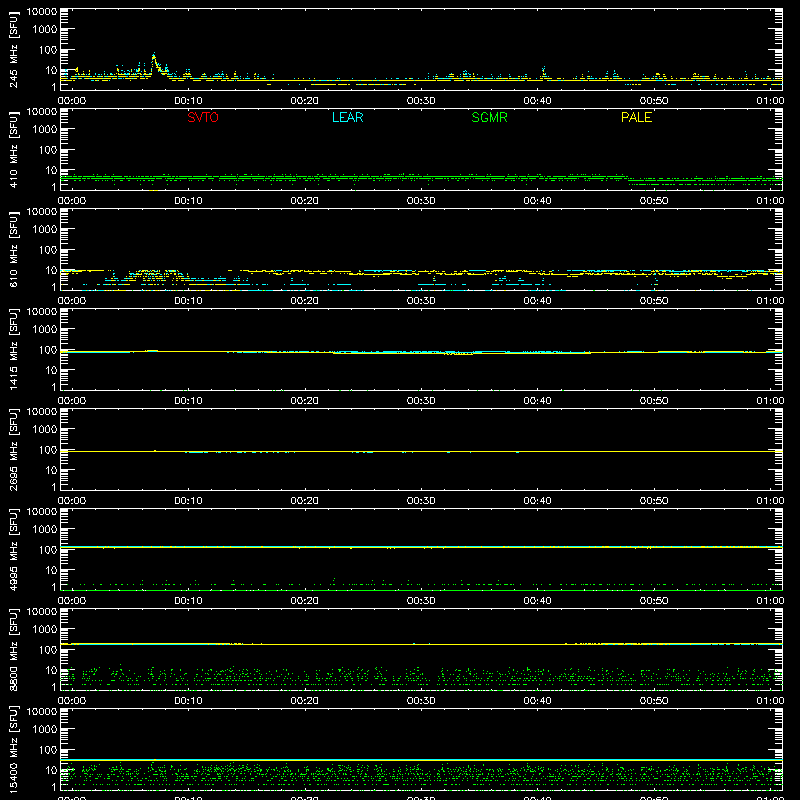Click the cyan LEAR legend label
This screenshot has width=800, height=800.
(x=347, y=117)
